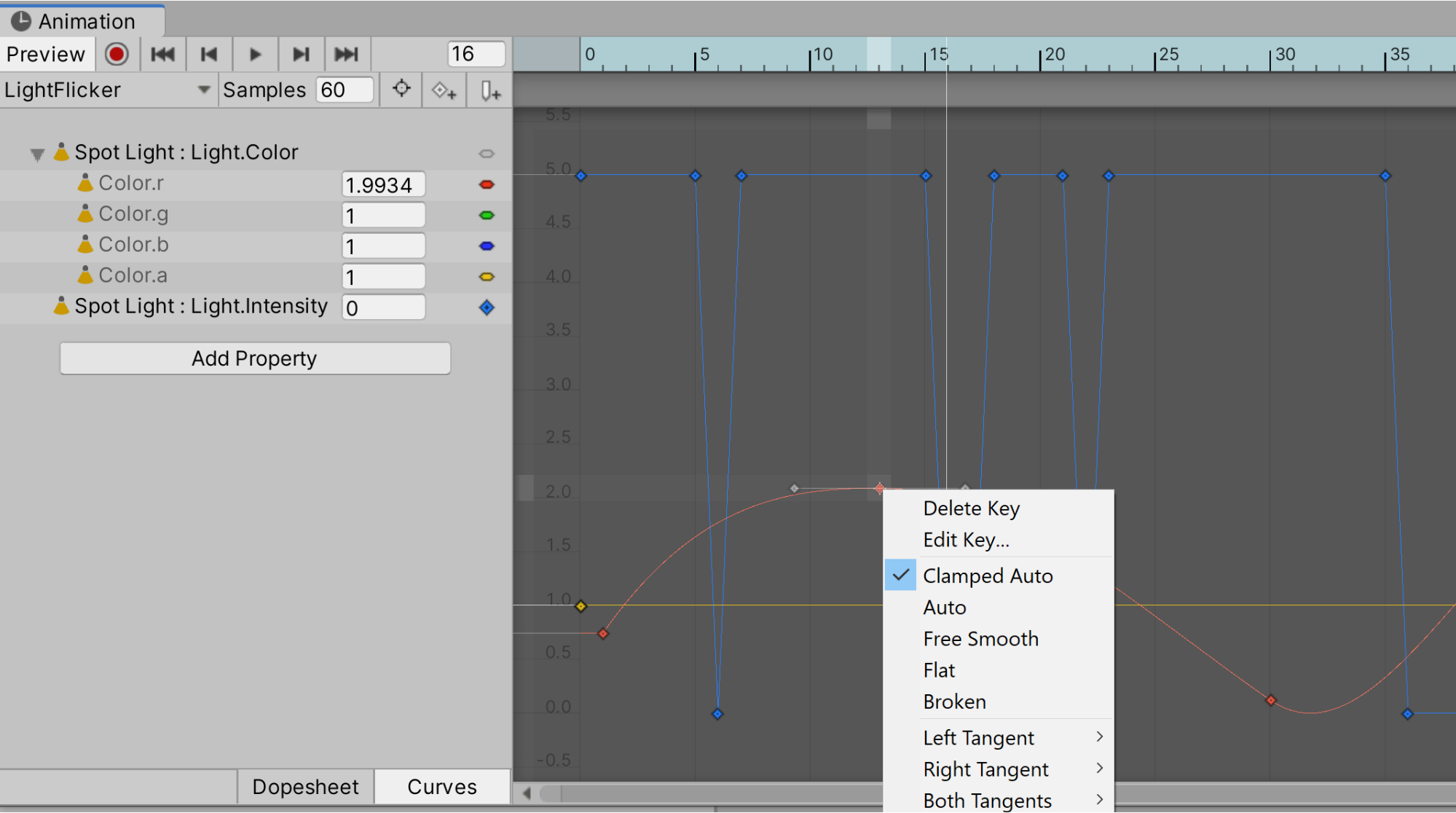
Task: Go to previous keyframe
Action: click(209, 55)
